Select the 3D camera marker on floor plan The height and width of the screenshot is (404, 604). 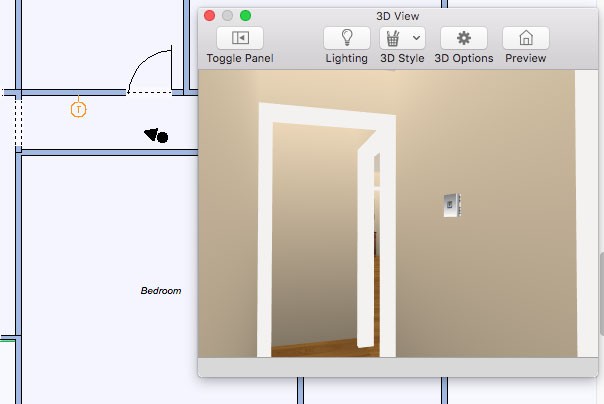point(156,136)
